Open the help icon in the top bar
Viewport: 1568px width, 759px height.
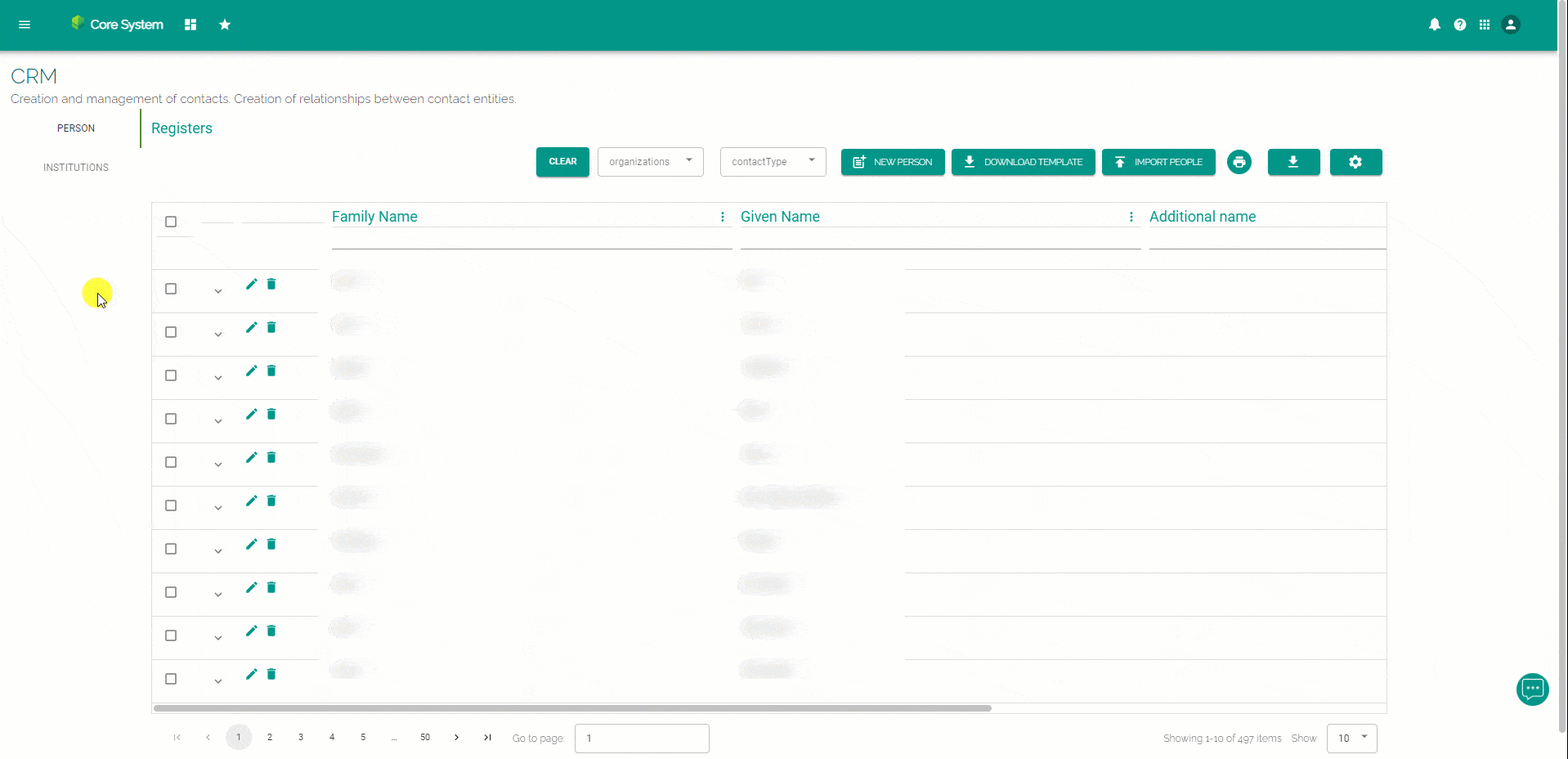(1460, 25)
